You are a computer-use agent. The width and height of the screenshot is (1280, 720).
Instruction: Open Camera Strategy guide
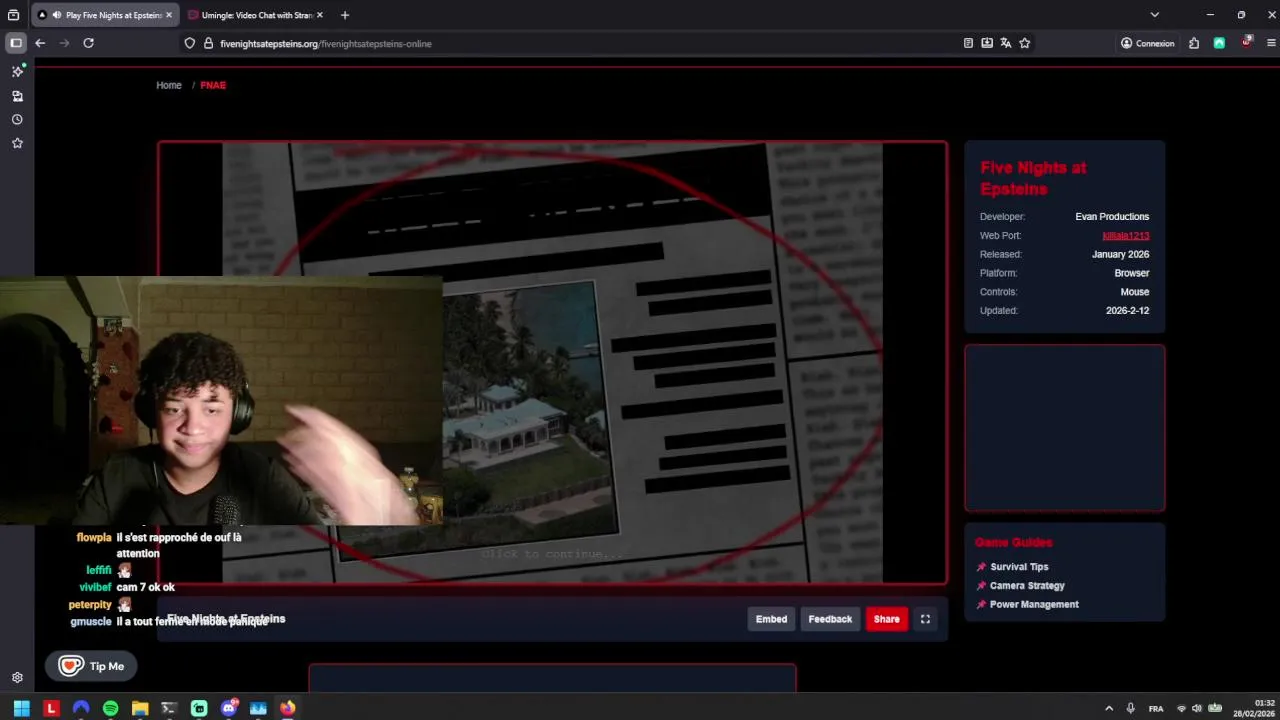[1027, 586]
